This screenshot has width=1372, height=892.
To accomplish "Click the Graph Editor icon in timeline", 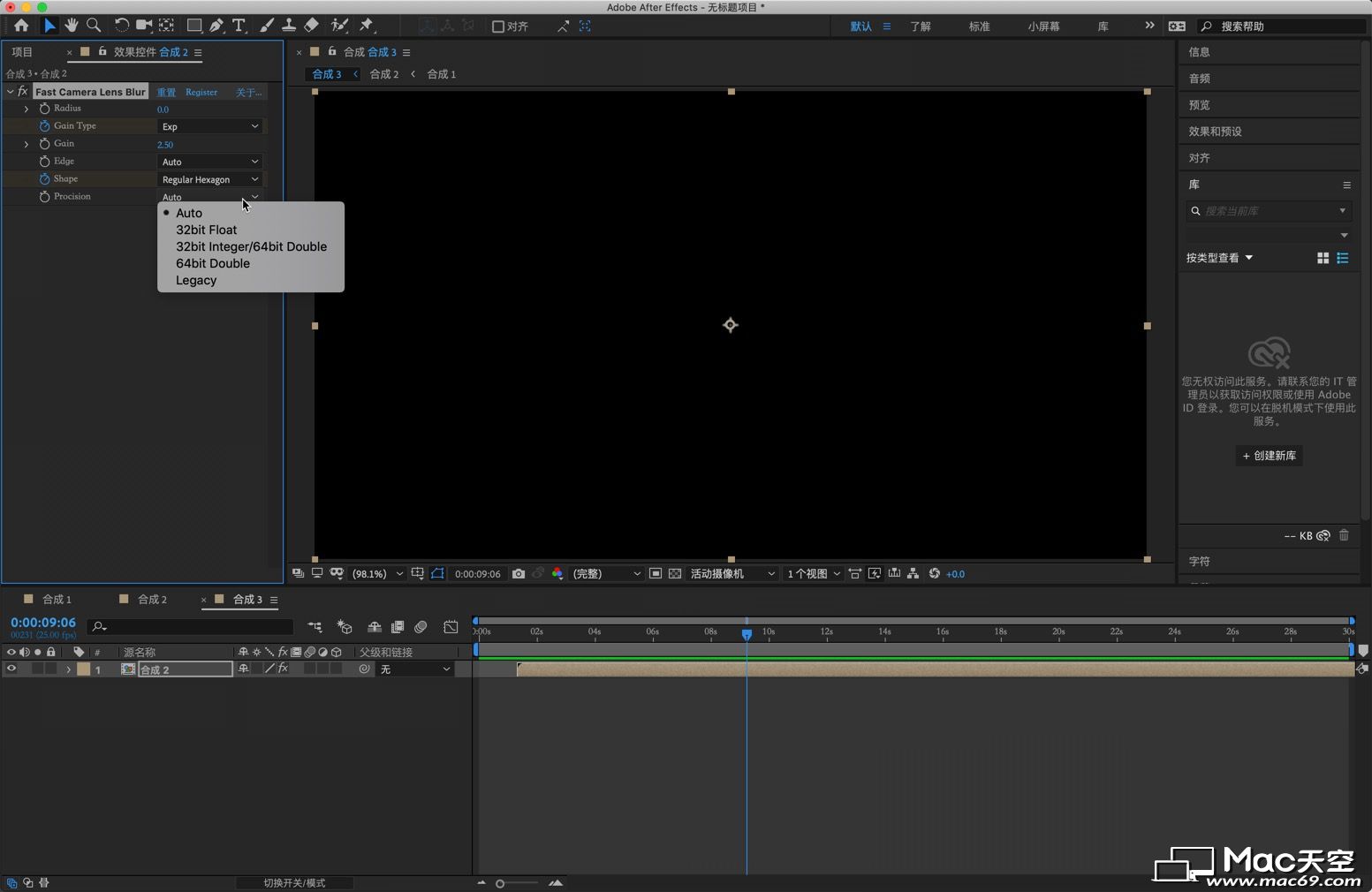I will click(x=451, y=627).
